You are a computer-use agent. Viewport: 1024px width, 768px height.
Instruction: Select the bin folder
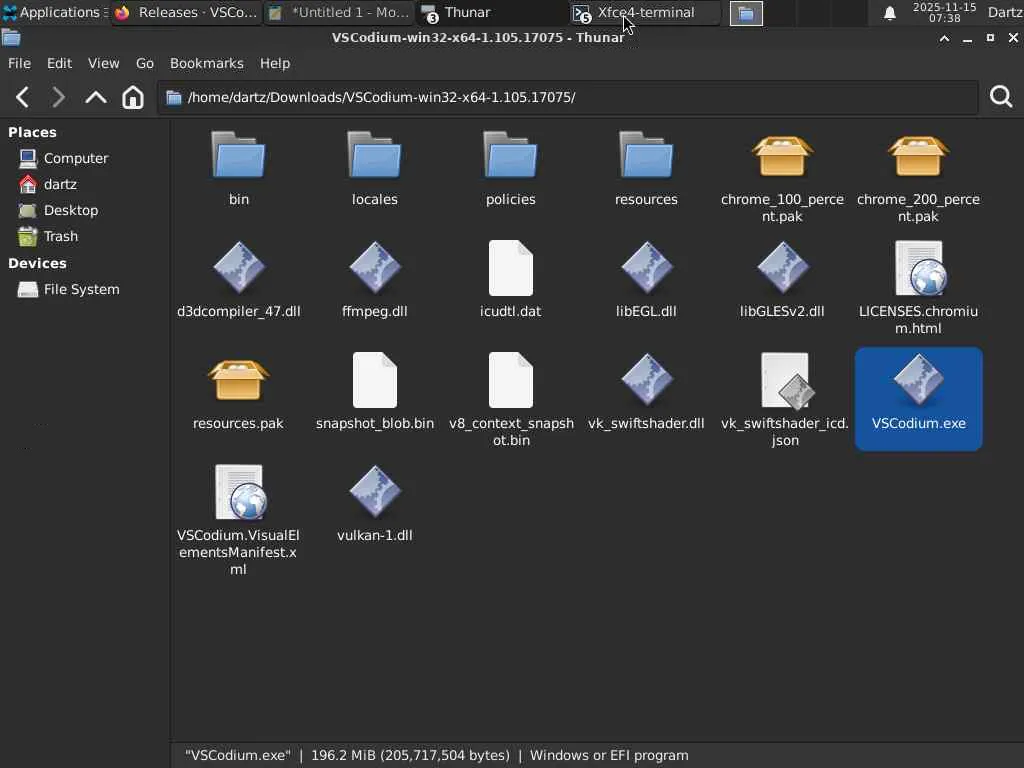(238, 169)
